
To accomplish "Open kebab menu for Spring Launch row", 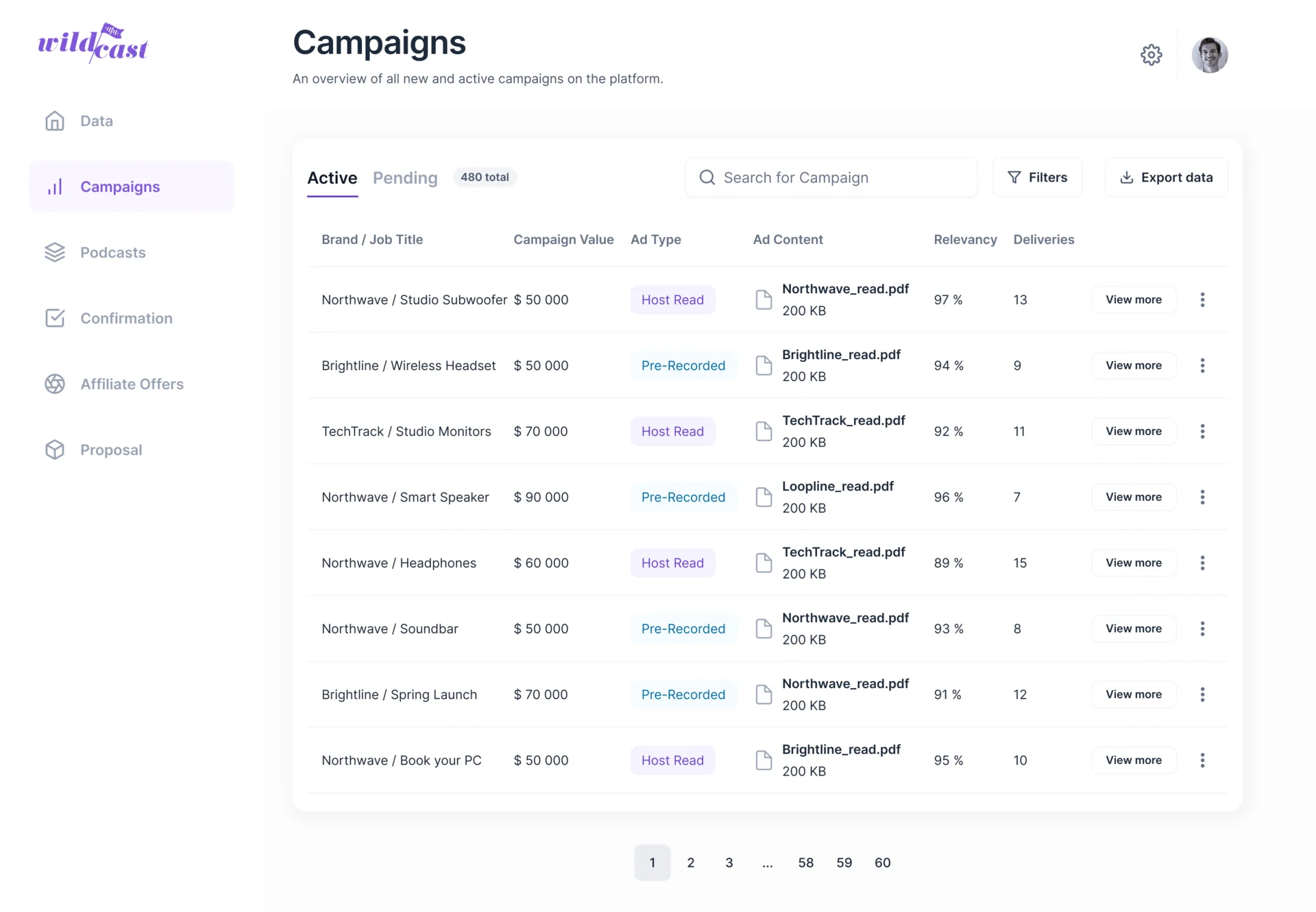I will (1202, 694).
